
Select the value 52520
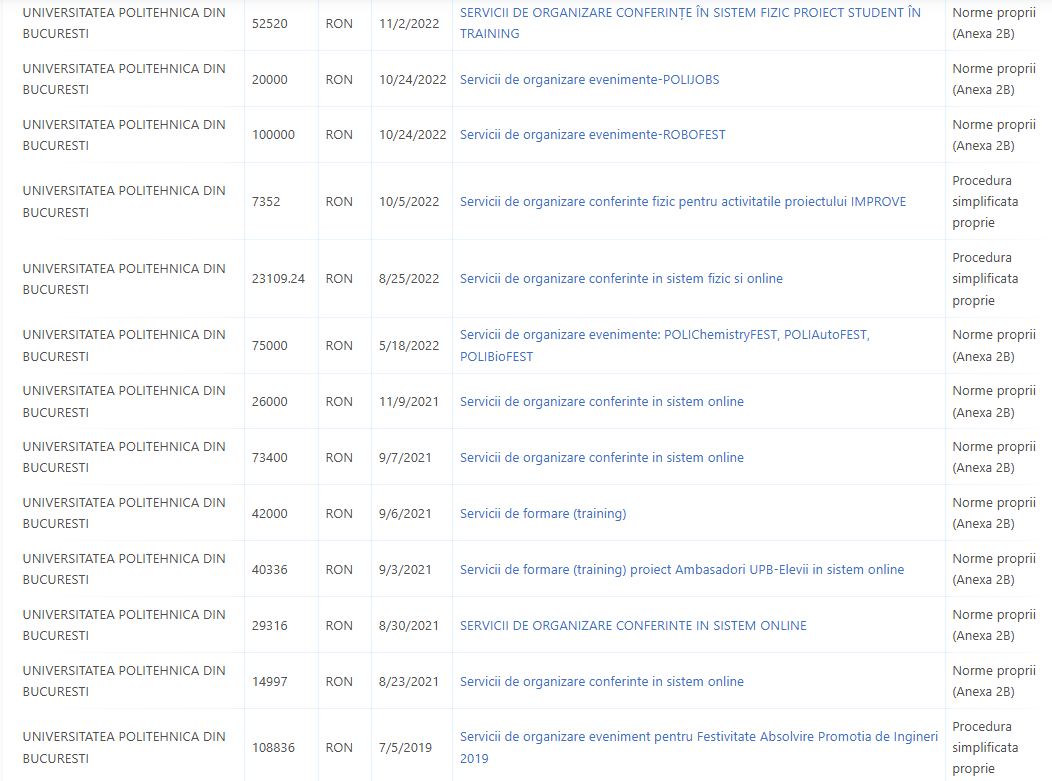coord(270,23)
